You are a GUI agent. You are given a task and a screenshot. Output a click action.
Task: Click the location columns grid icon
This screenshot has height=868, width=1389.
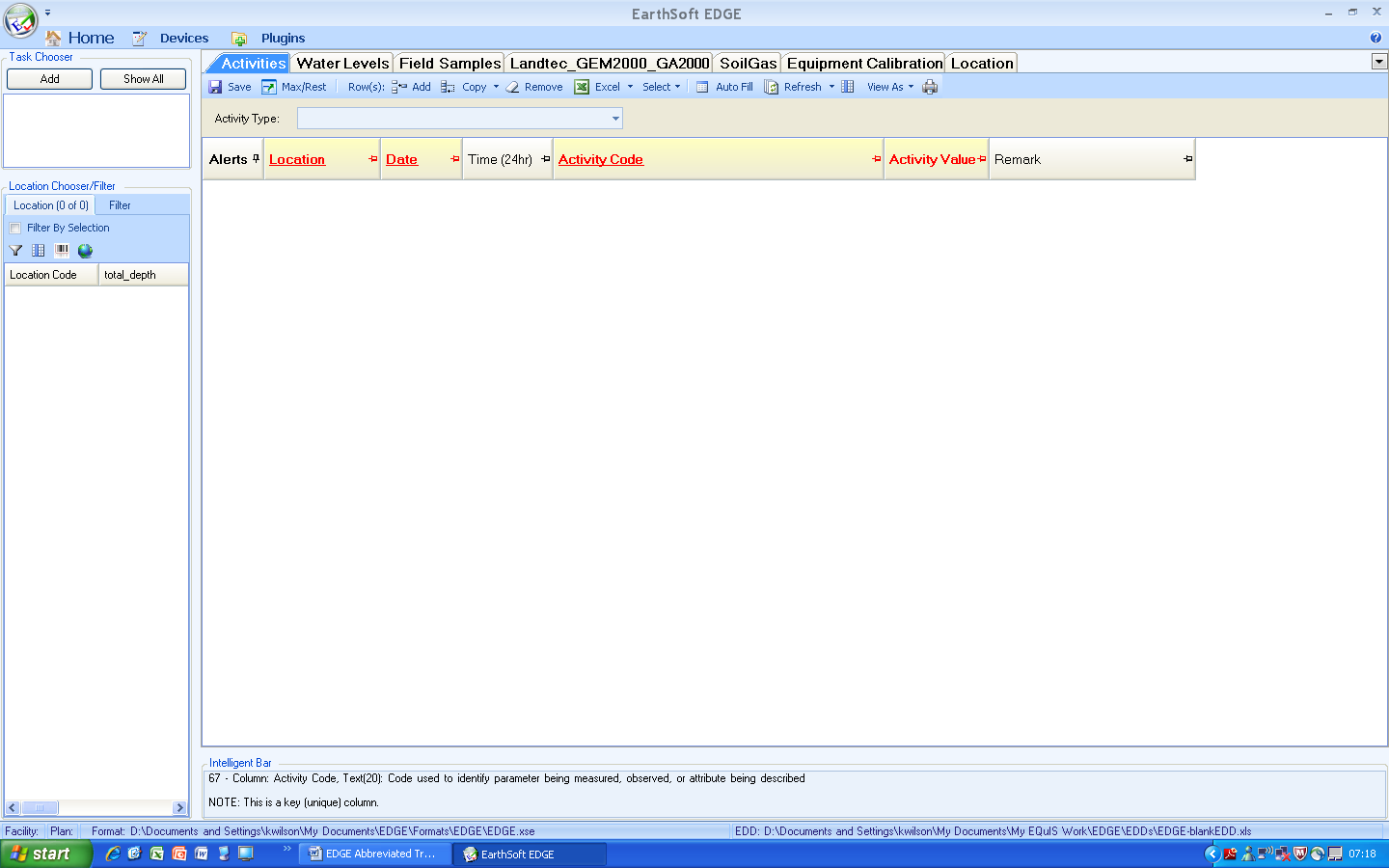tap(39, 251)
